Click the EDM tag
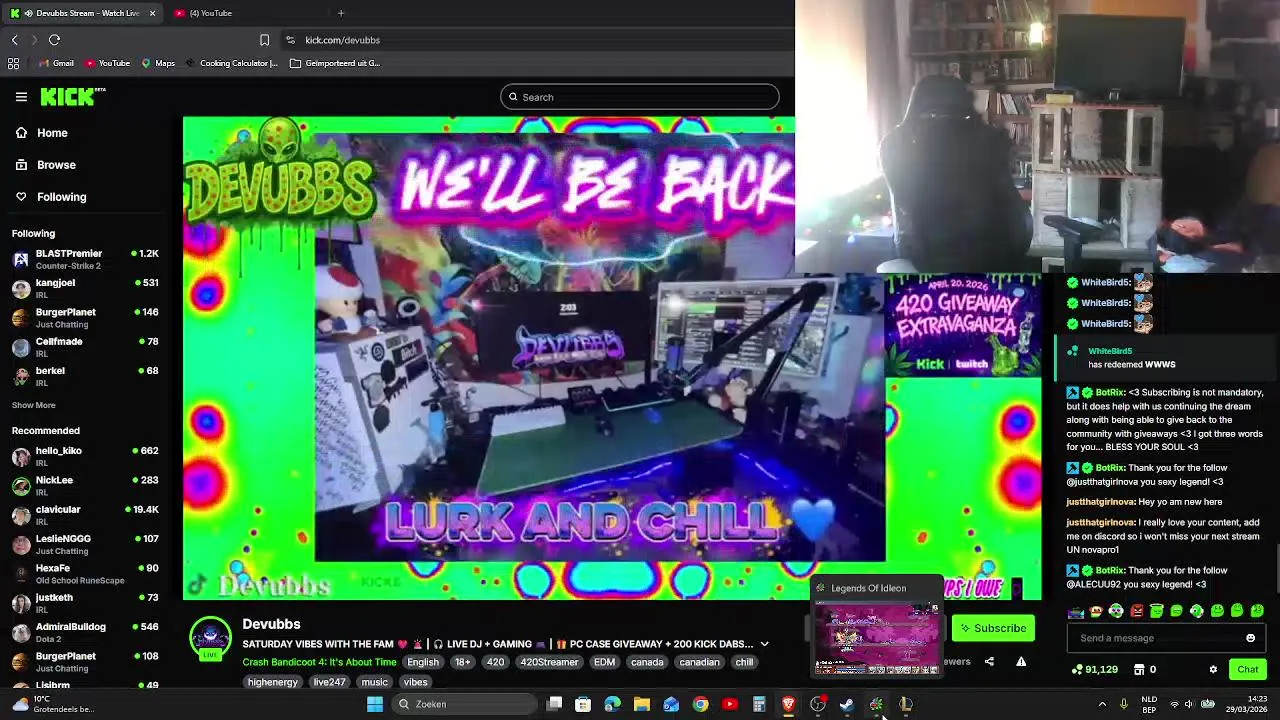 tap(604, 662)
